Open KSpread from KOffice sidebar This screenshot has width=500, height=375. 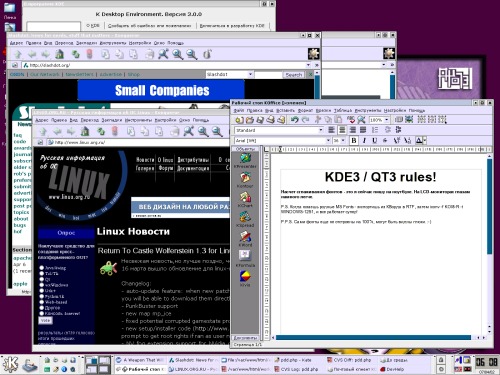(x=245, y=220)
